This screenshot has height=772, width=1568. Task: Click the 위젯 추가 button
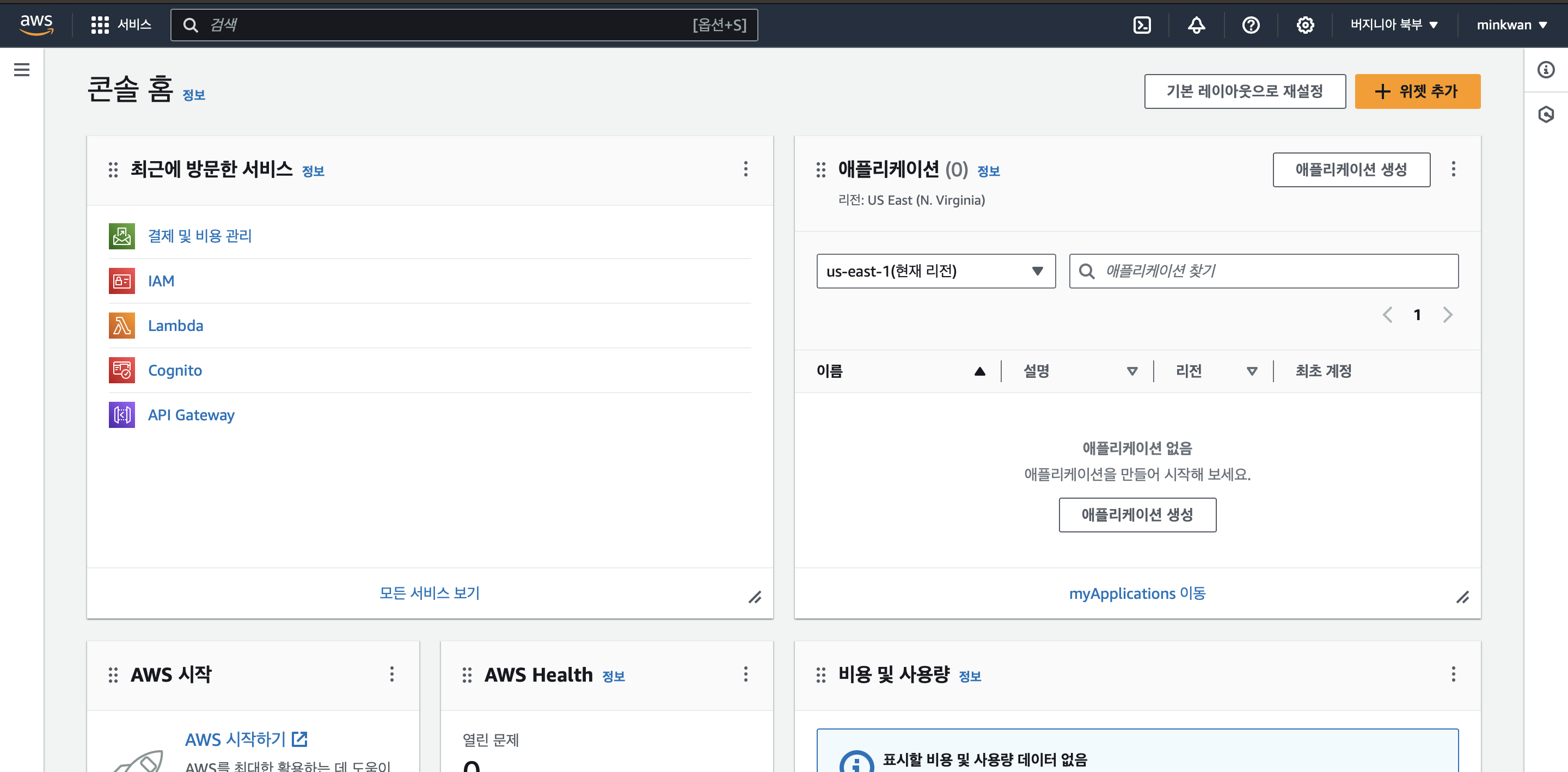click(1417, 91)
